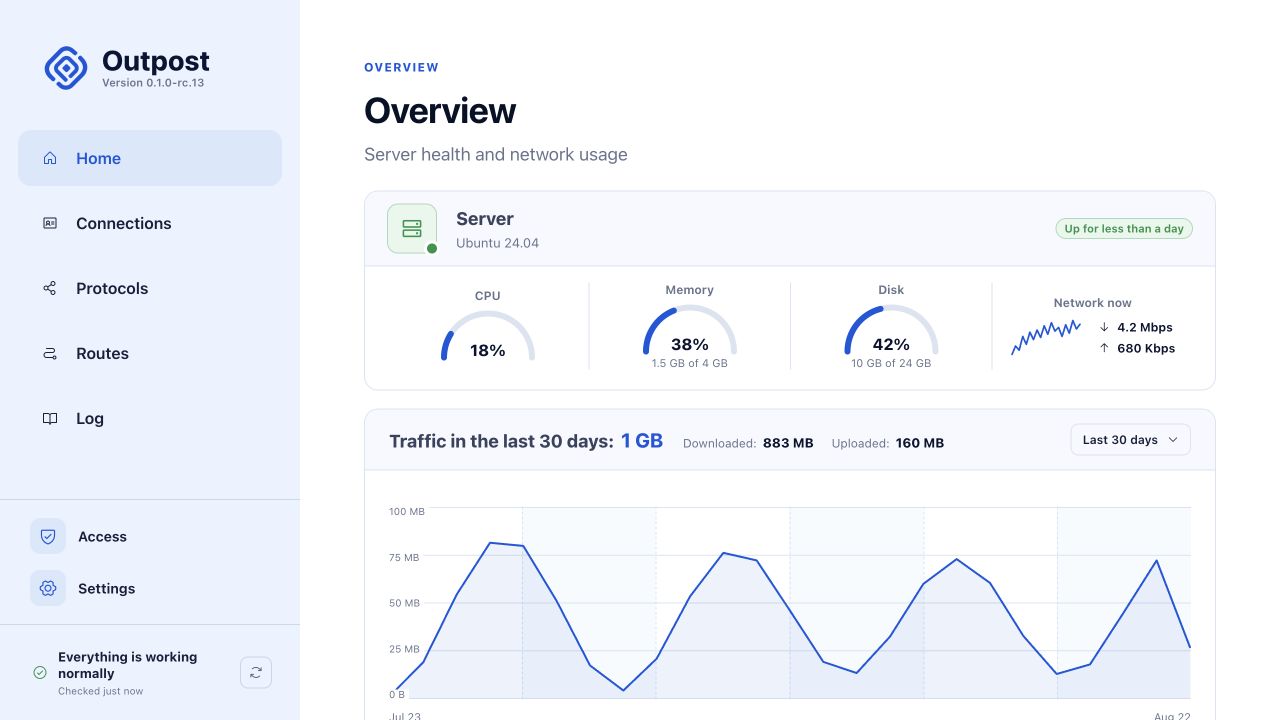Click the download arrow next to 4.2 Mbps
Image resolution: width=1280 pixels, height=720 pixels.
tap(1104, 327)
